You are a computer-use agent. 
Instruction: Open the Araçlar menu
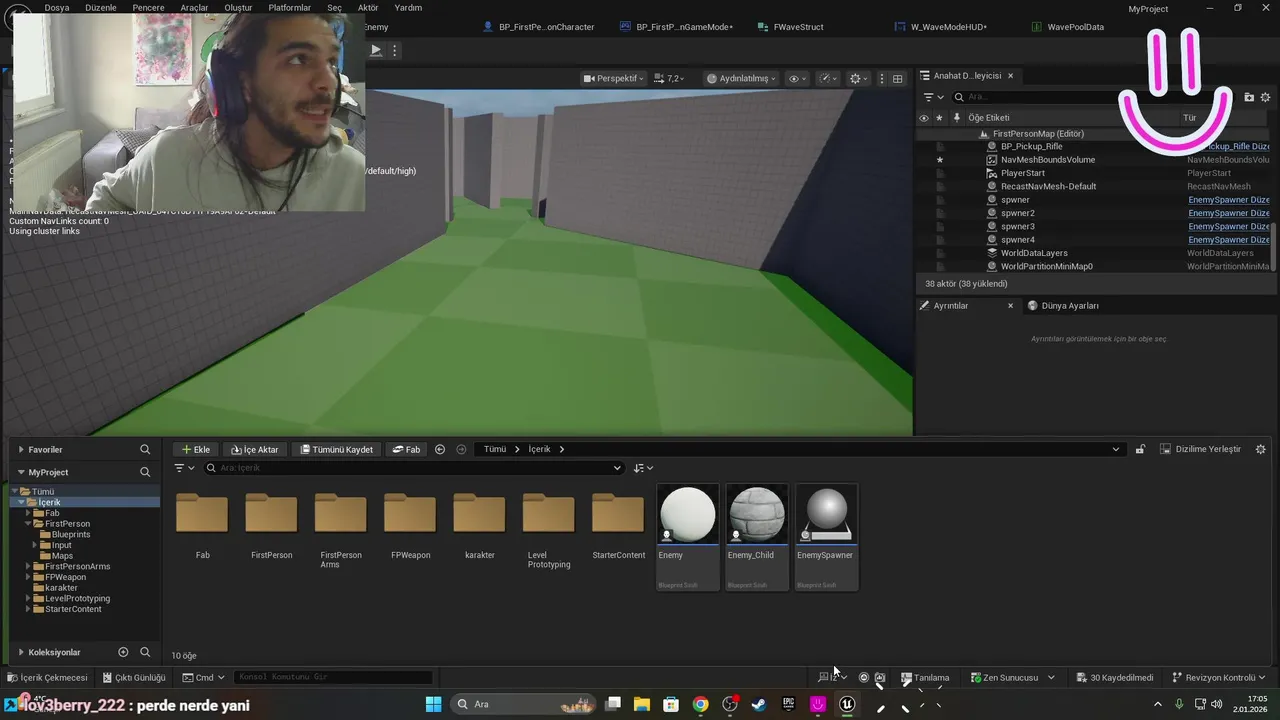click(194, 7)
